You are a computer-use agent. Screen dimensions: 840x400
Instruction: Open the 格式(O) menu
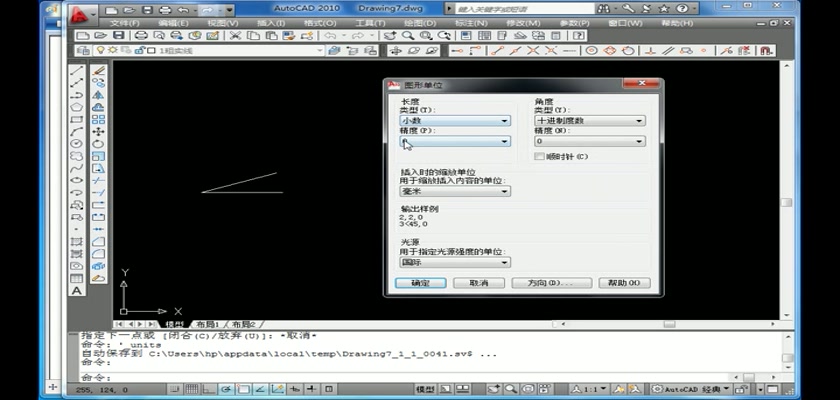click(319, 24)
